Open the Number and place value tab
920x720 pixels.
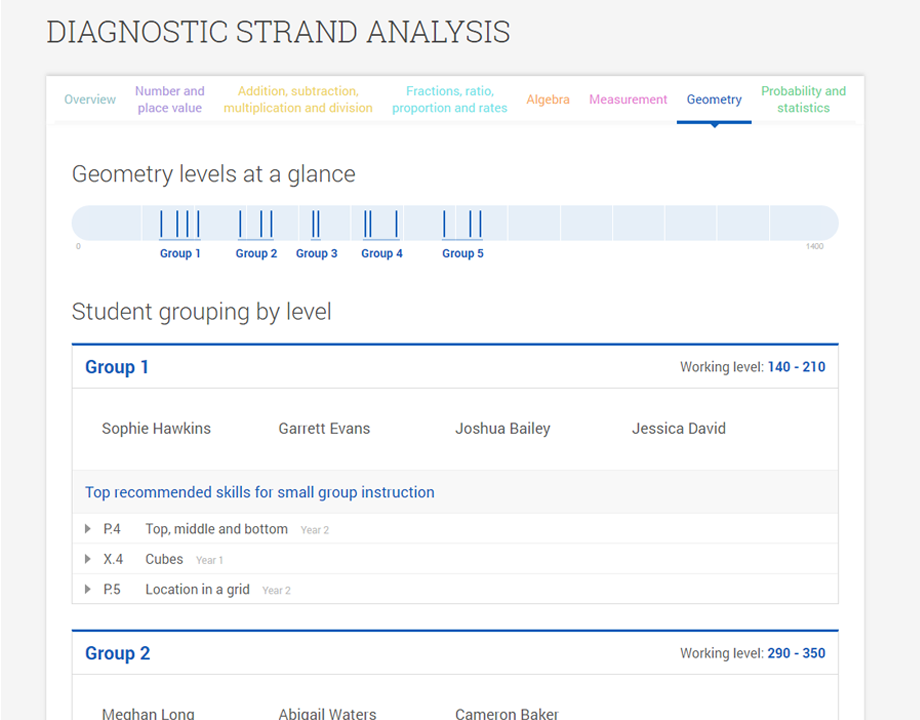170,99
